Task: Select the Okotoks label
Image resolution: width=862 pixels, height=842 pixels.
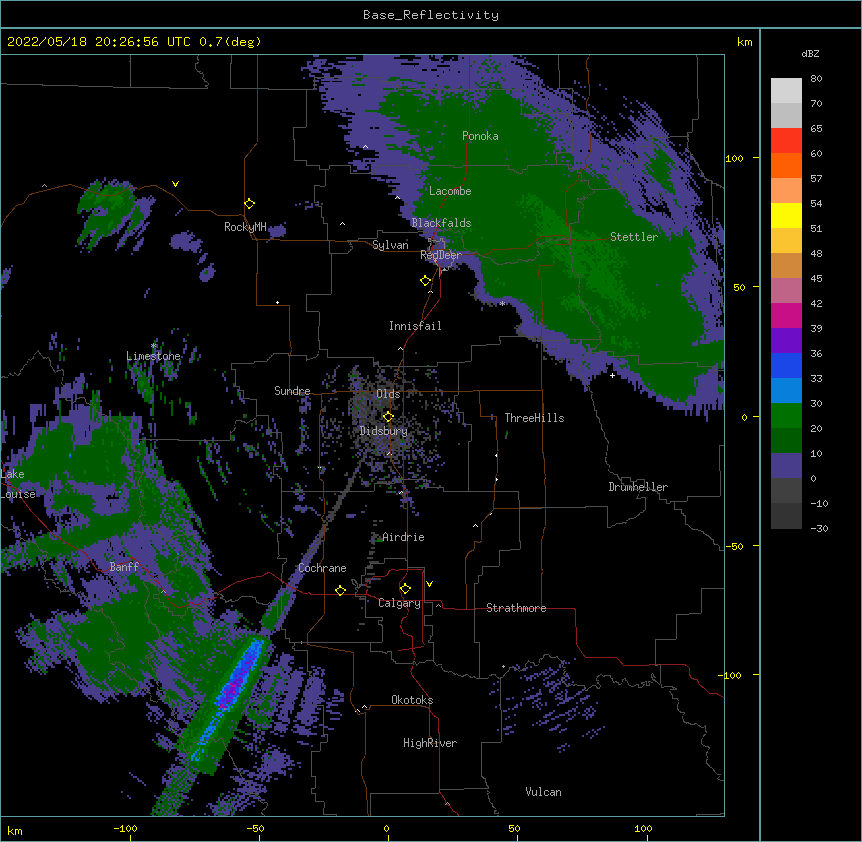Action: 412,700
